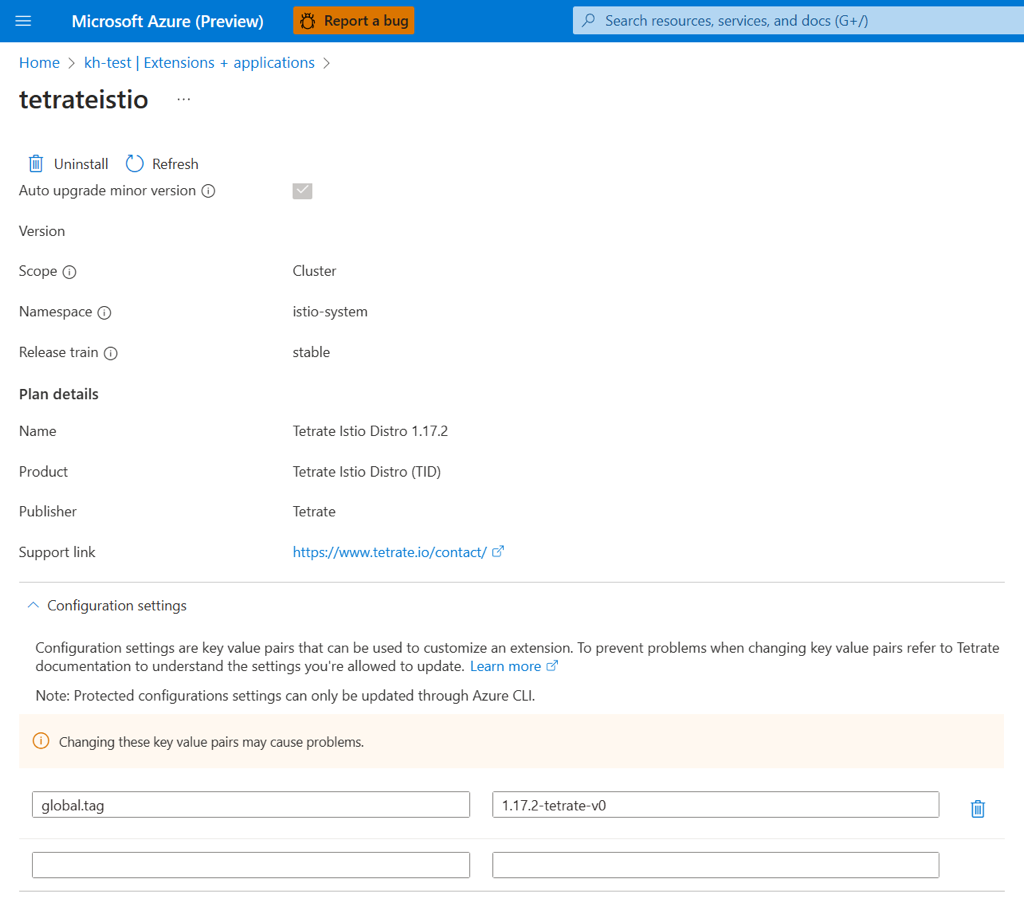The height and width of the screenshot is (907, 1024).
Task: Open kh-test Extensions + applications breadcrumb
Action: (199, 62)
